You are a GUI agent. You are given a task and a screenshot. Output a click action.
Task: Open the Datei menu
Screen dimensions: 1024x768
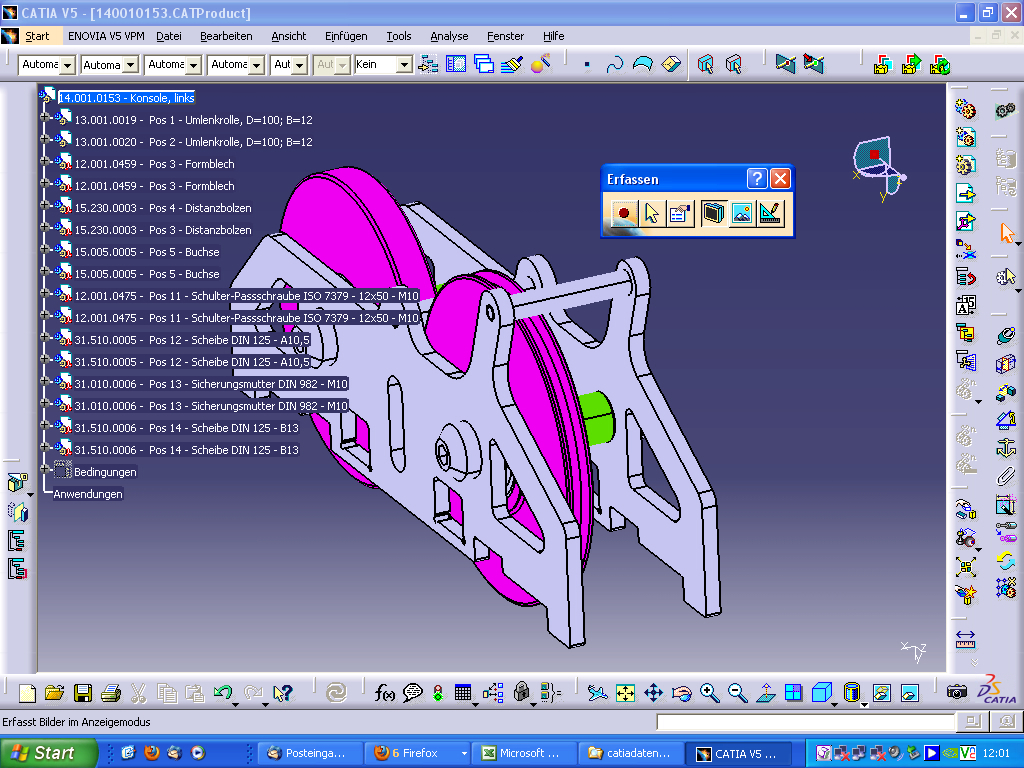pos(168,36)
